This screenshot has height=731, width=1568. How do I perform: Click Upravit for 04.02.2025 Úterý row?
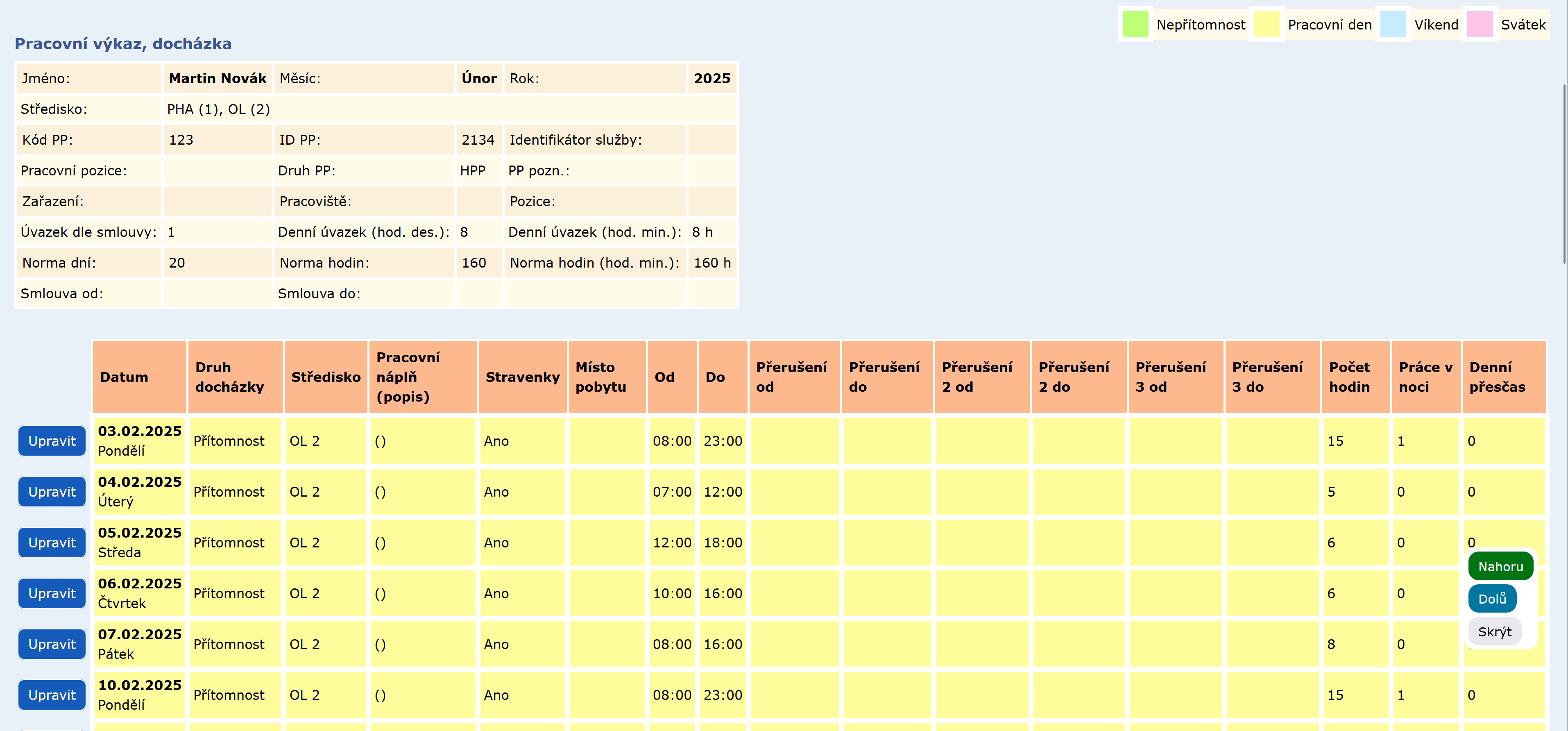click(52, 492)
